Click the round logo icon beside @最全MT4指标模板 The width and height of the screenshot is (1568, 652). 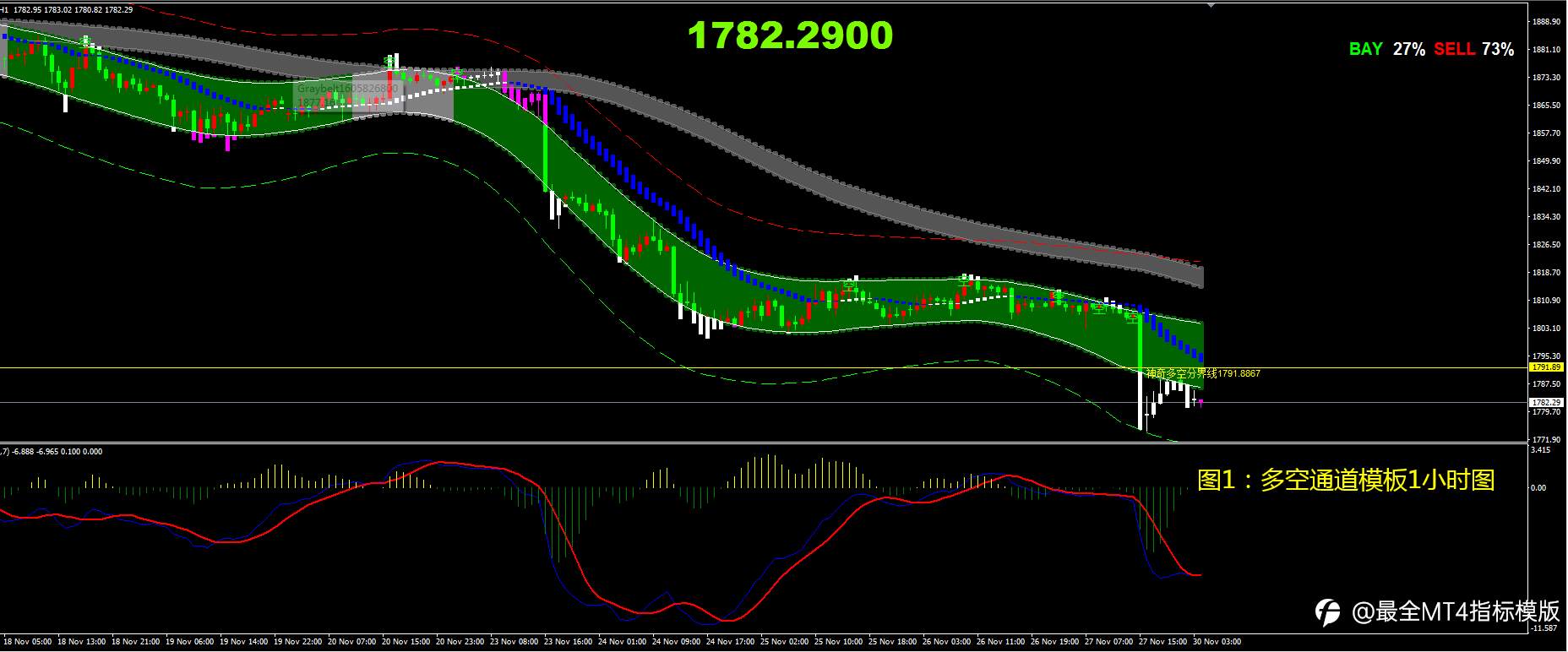[x=1329, y=612]
